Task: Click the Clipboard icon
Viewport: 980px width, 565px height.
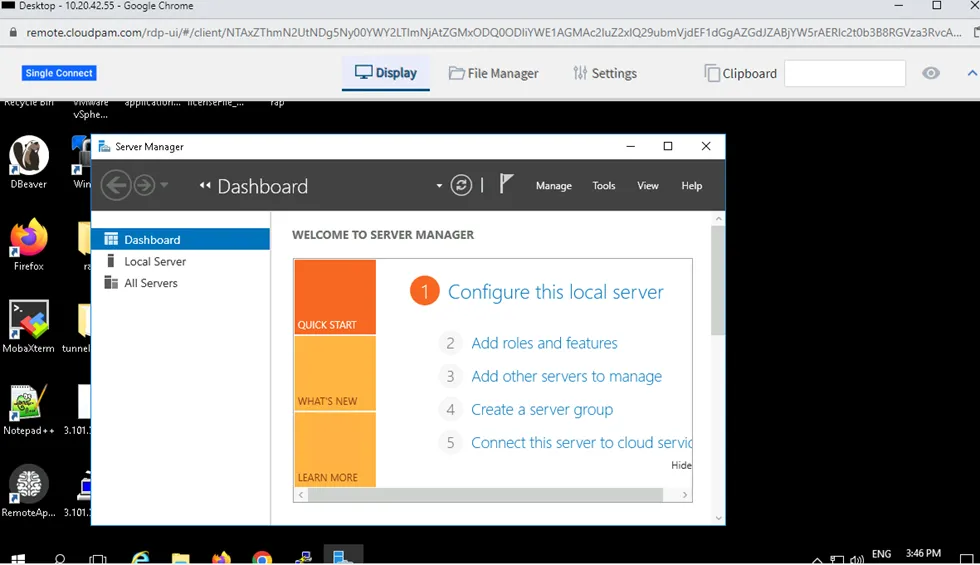Action: pyautogui.click(x=712, y=73)
